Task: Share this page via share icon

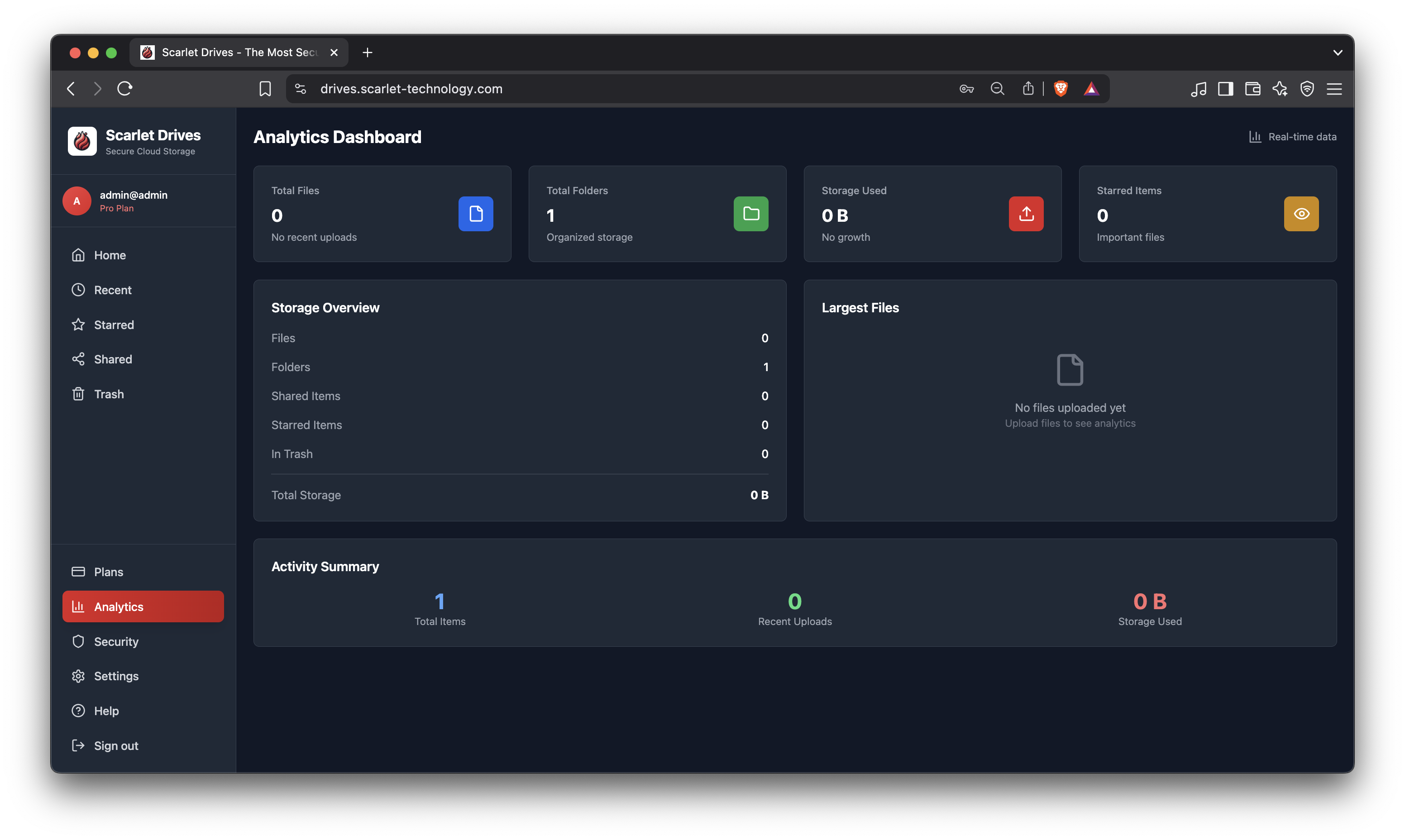Action: pos(1028,88)
